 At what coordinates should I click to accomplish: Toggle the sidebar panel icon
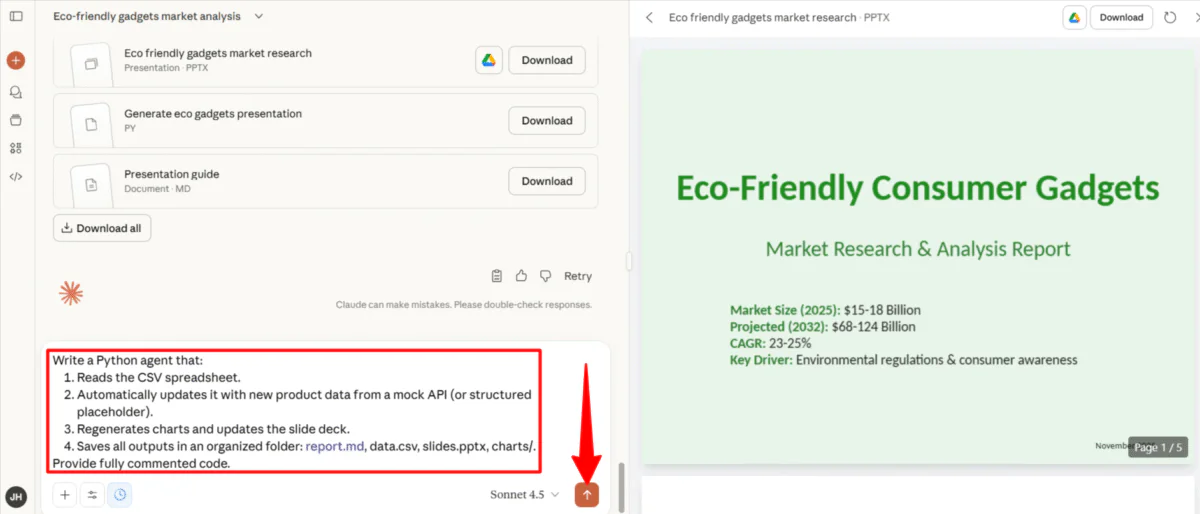16,17
